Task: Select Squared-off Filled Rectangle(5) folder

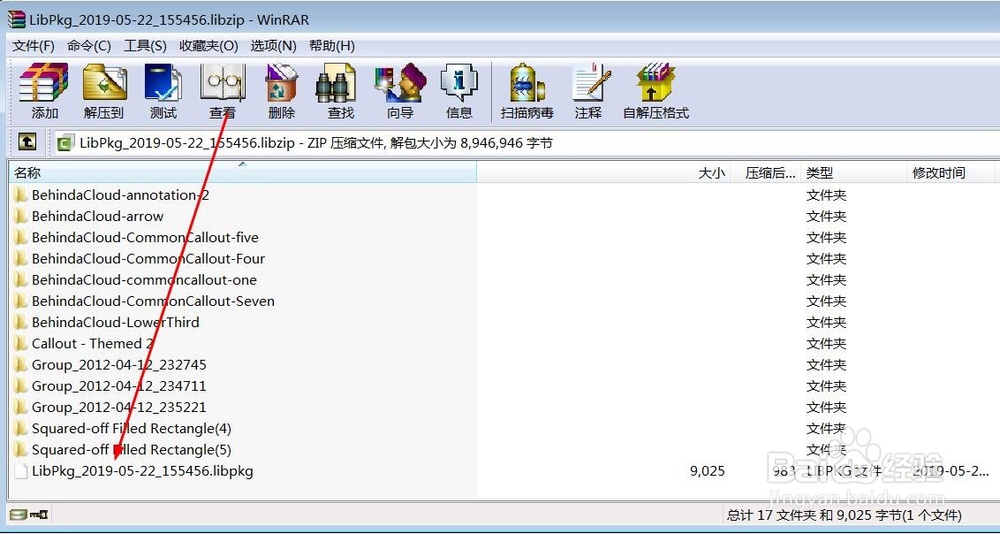Action: click(x=131, y=450)
